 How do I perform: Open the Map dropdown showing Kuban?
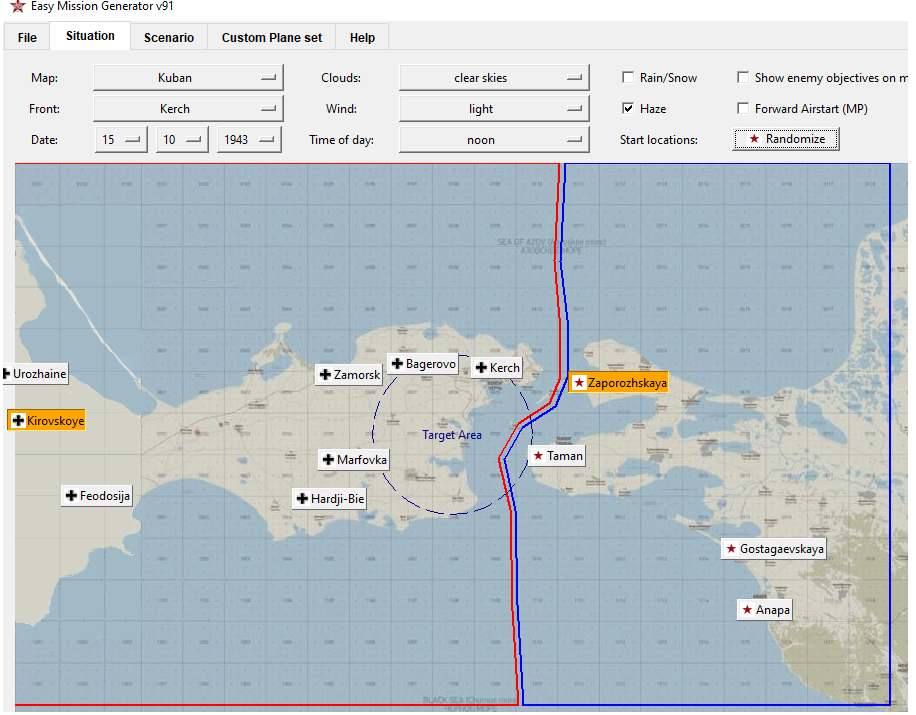pyautogui.click(x=188, y=78)
